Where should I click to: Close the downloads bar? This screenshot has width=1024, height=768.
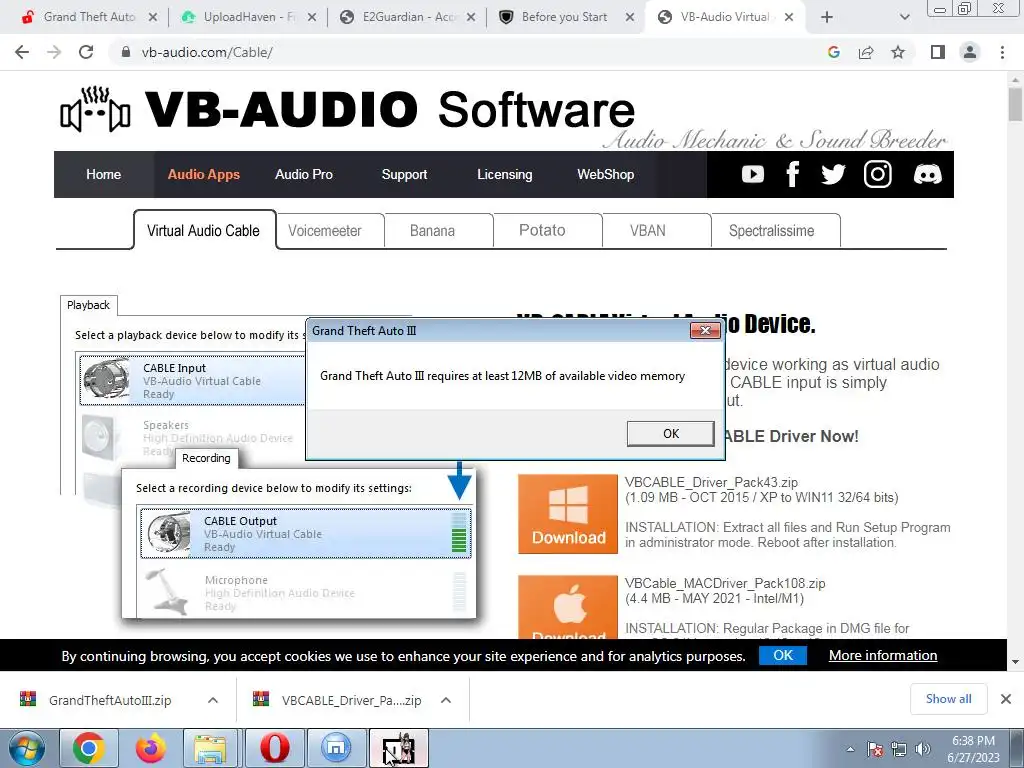pos(1006,699)
